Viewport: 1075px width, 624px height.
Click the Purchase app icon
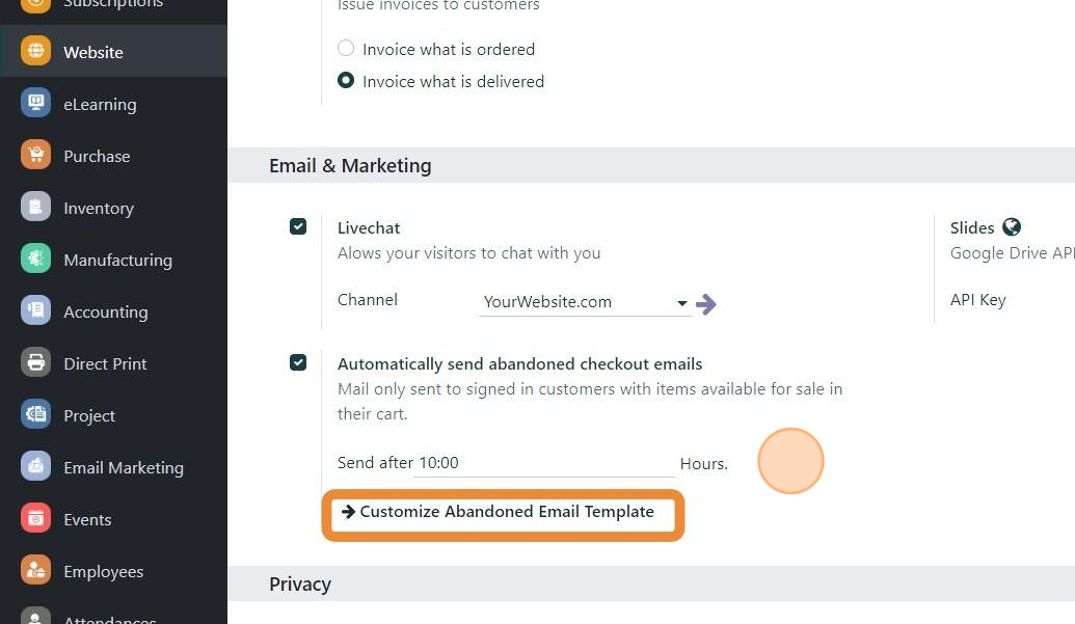pyautogui.click(x=36, y=156)
